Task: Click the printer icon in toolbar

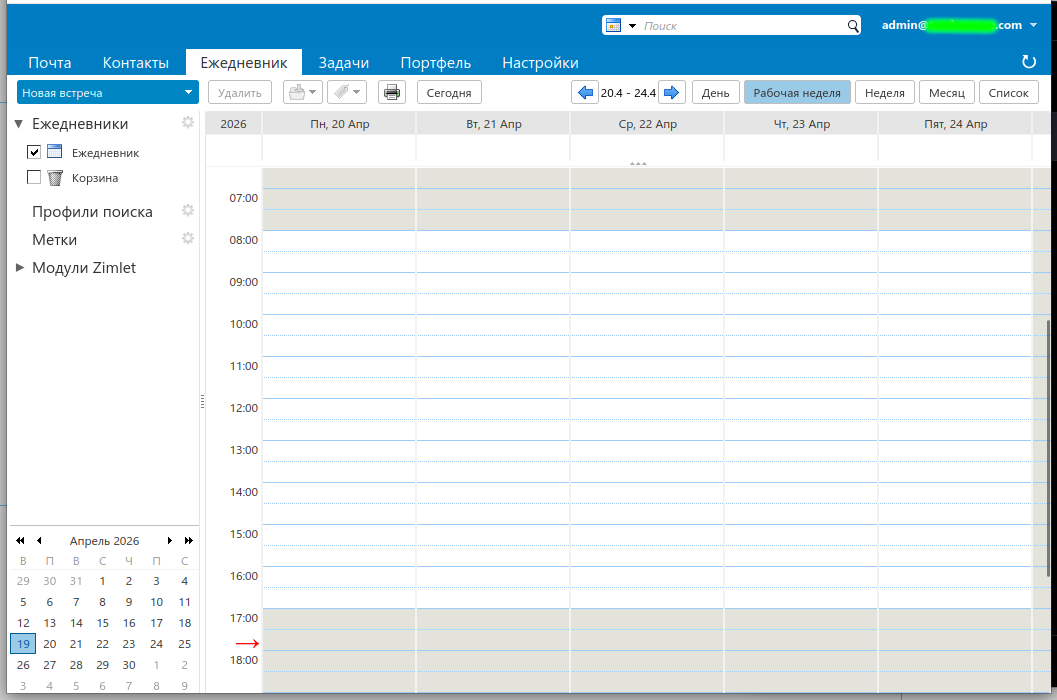Action: click(x=392, y=93)
